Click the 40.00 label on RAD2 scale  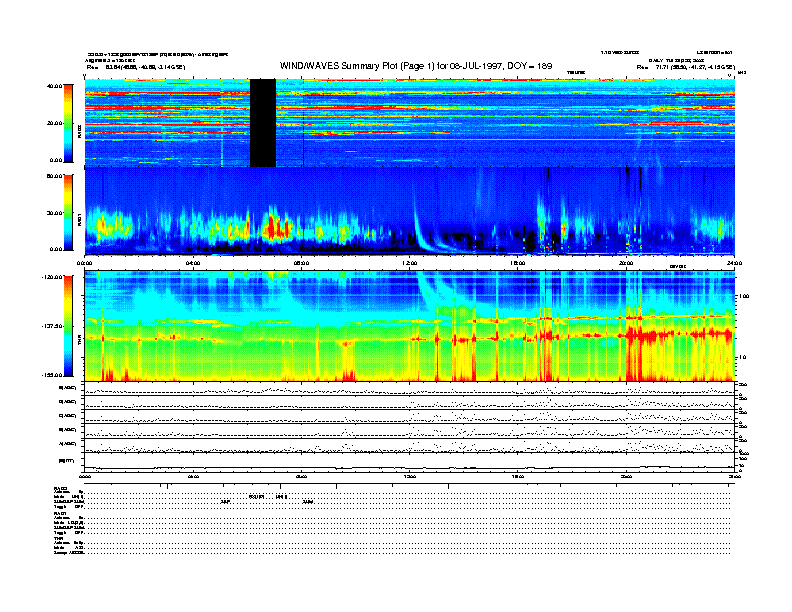click(x=54, y=86)
